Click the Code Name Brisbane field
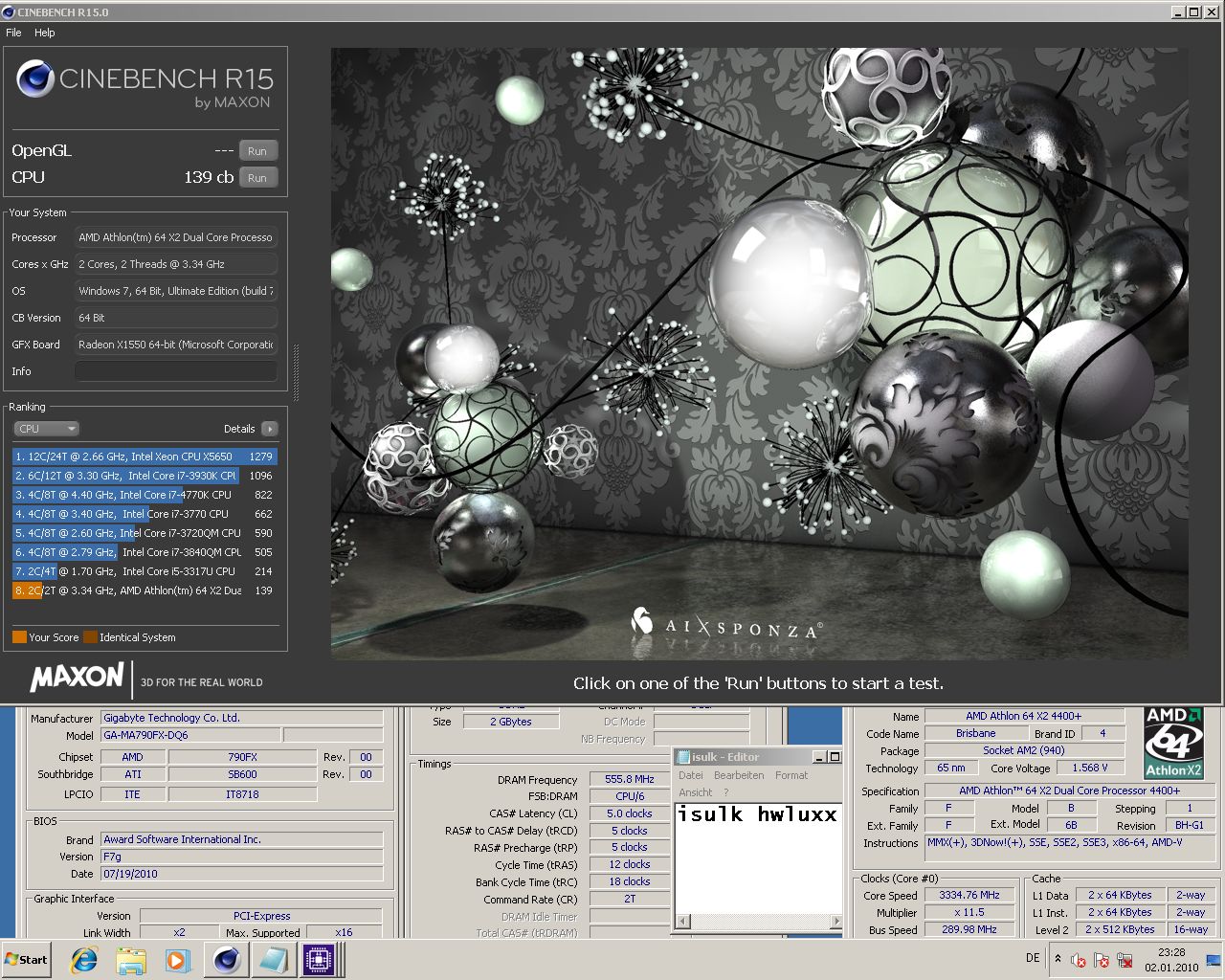 coord(975,734)
